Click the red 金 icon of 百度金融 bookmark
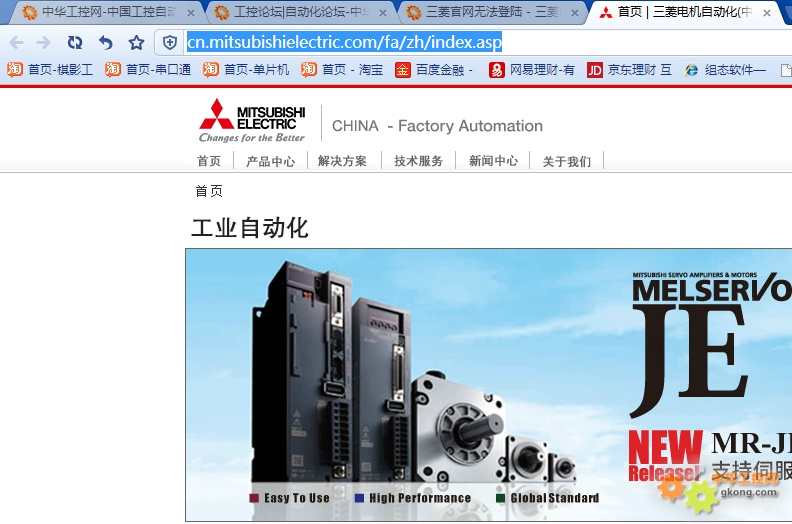 point(403,69)
